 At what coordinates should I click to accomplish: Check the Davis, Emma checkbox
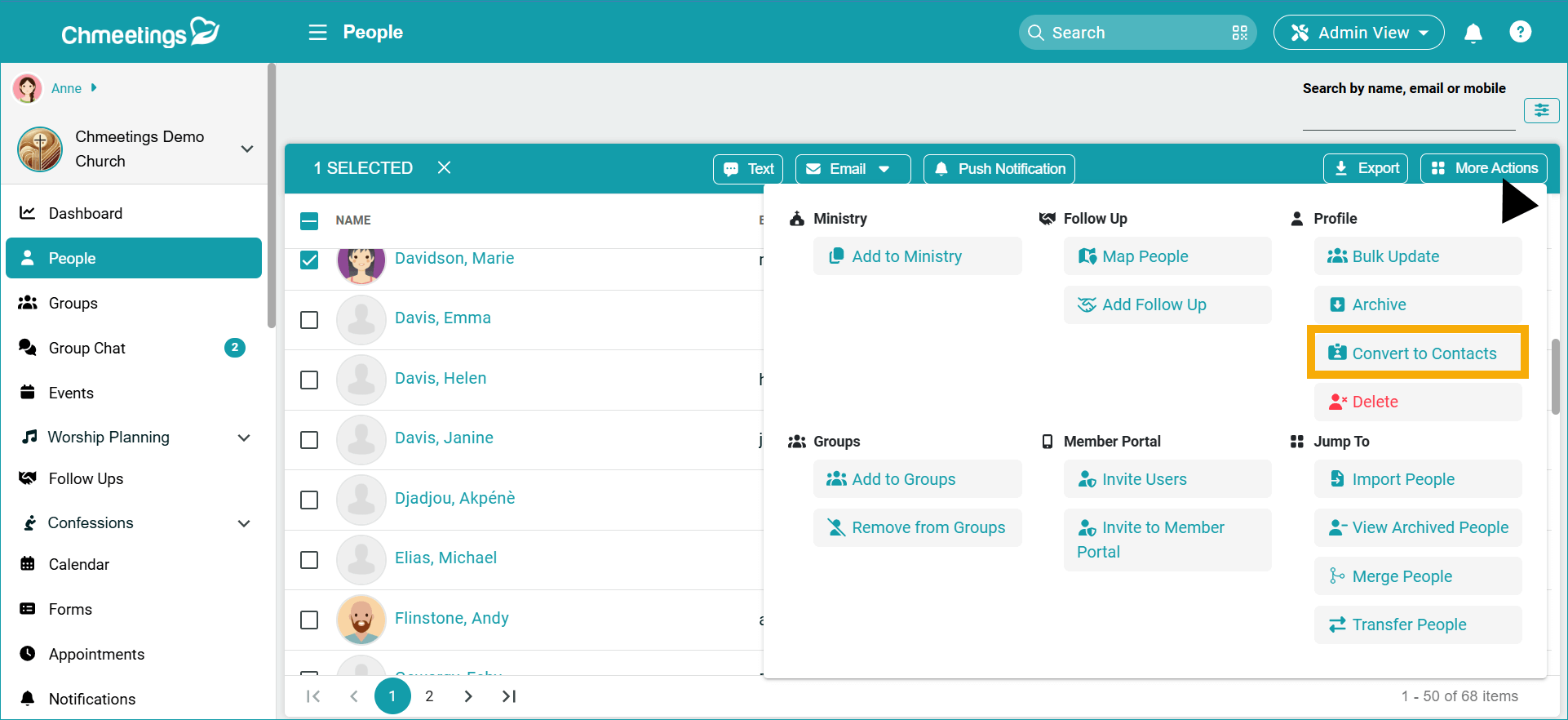(309, 320)
